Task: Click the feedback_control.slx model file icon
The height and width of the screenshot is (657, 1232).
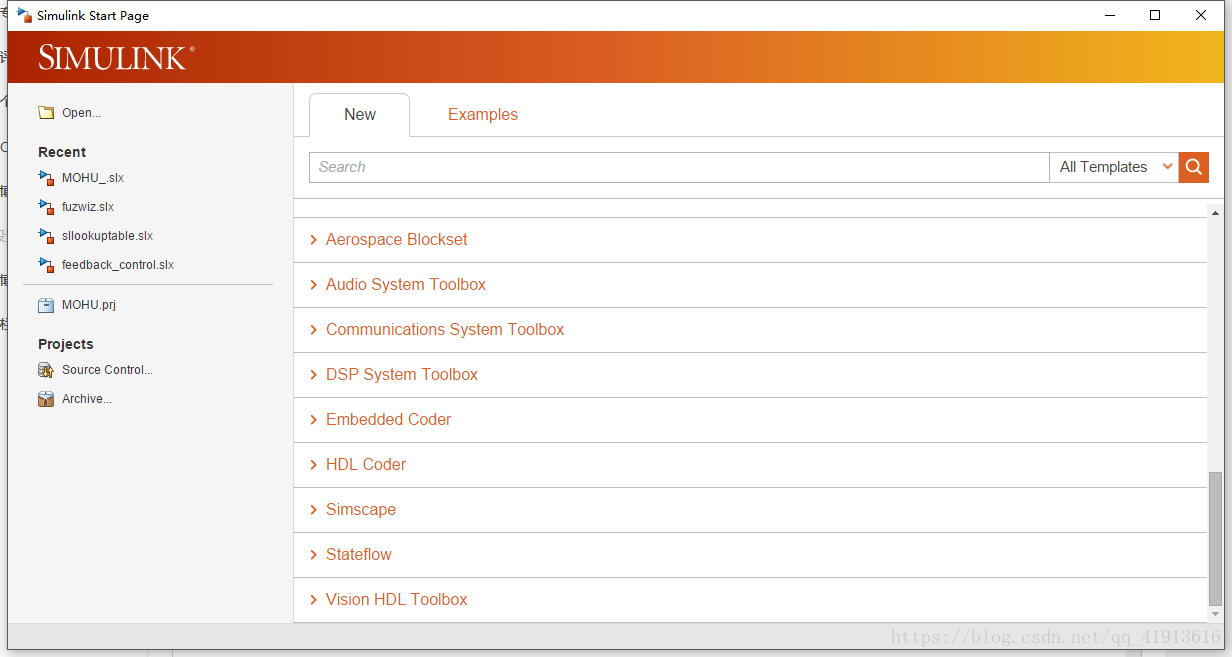Action: 46,265
